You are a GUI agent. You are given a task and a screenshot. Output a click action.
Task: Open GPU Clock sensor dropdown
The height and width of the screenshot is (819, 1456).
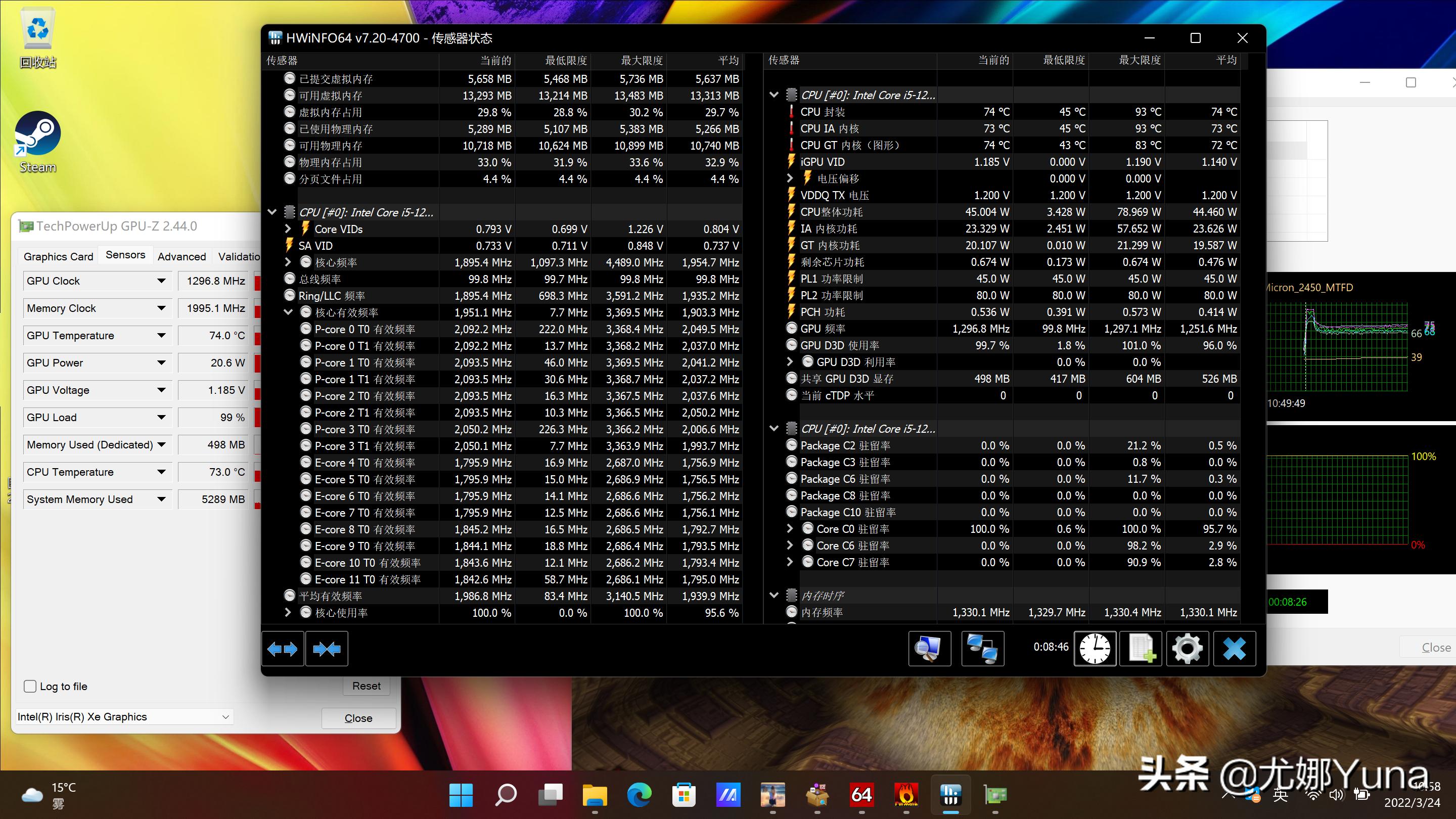click(161, 281)
